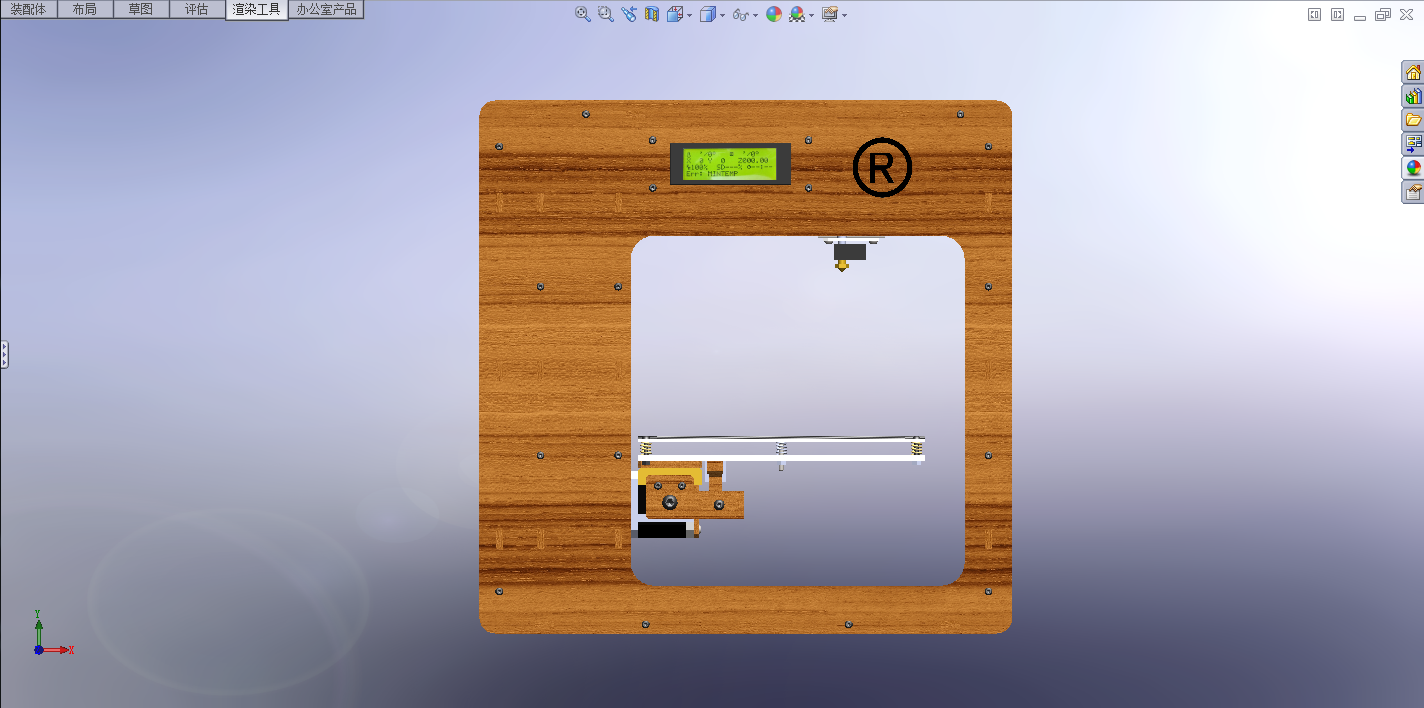Select the 渲染工具 tab
The image size is (1424, 708).
(257, 10)
